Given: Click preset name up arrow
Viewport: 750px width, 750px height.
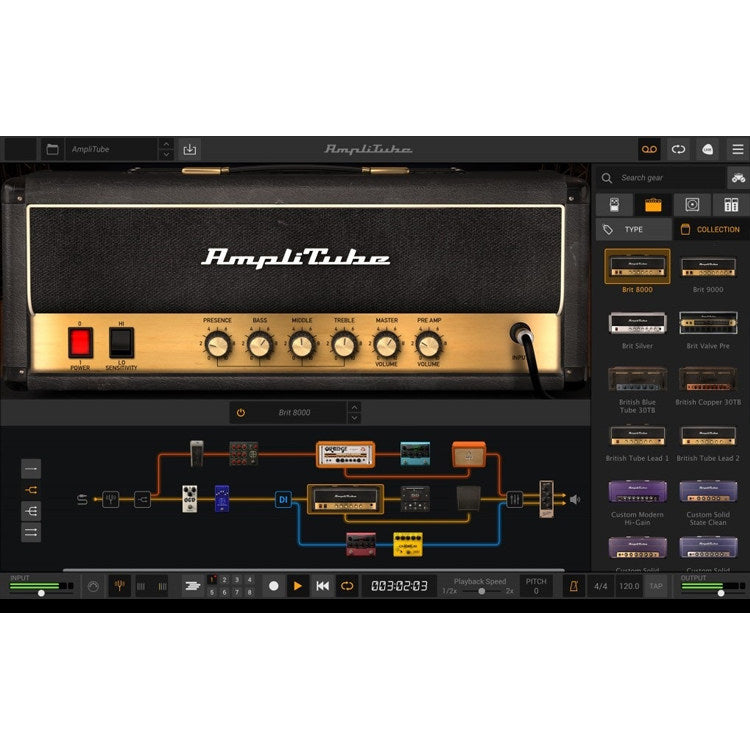Looking at the screenshot, I should [x=166, y=144].
